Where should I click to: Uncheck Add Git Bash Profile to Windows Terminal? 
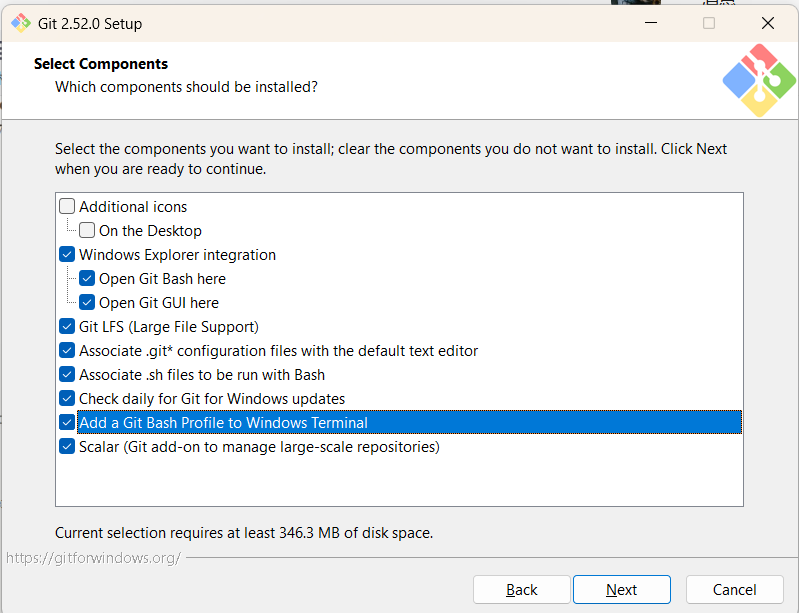tap(67, 422)
